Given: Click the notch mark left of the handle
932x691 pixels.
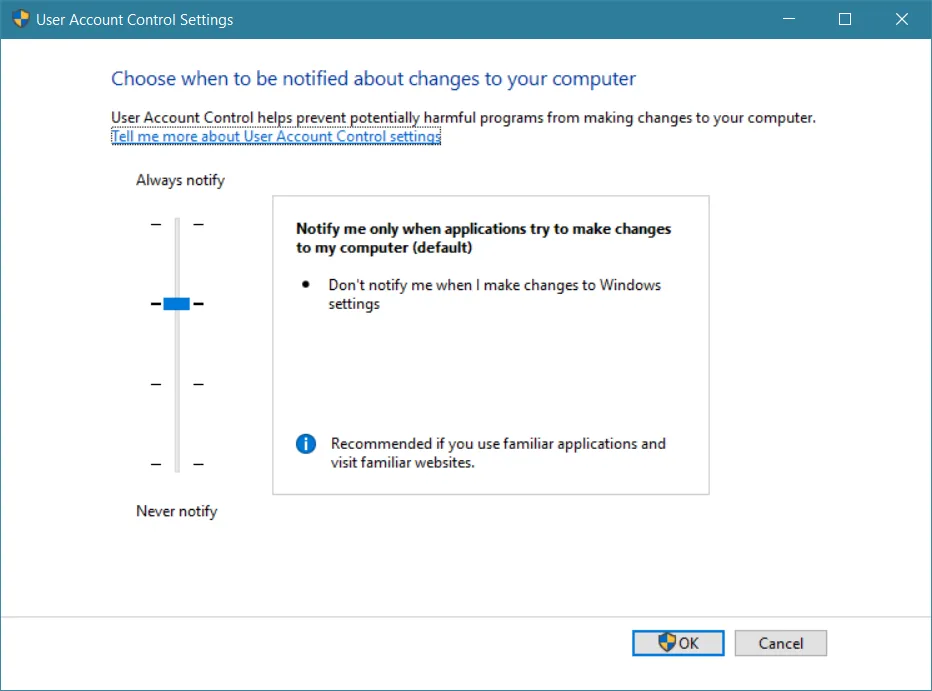Looking at the screenshot, I should (157, 303).
